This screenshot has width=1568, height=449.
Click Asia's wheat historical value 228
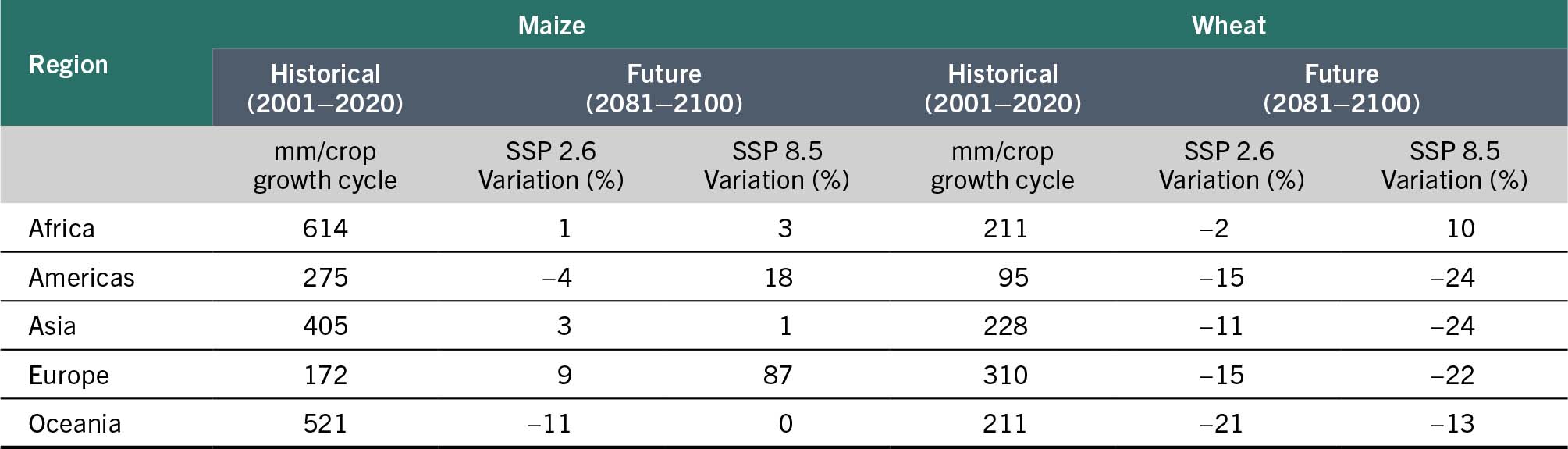tap(1005, 326)
